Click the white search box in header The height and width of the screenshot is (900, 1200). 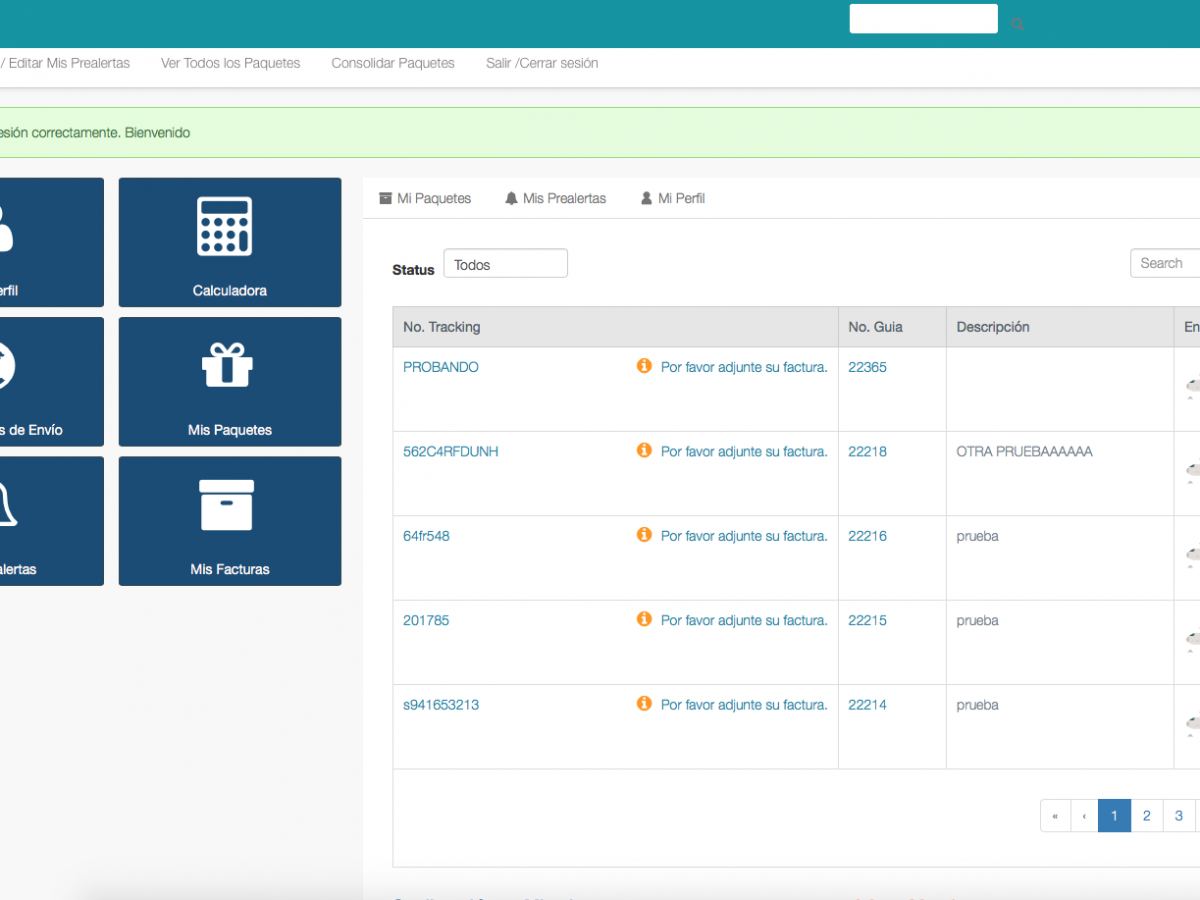923,19
